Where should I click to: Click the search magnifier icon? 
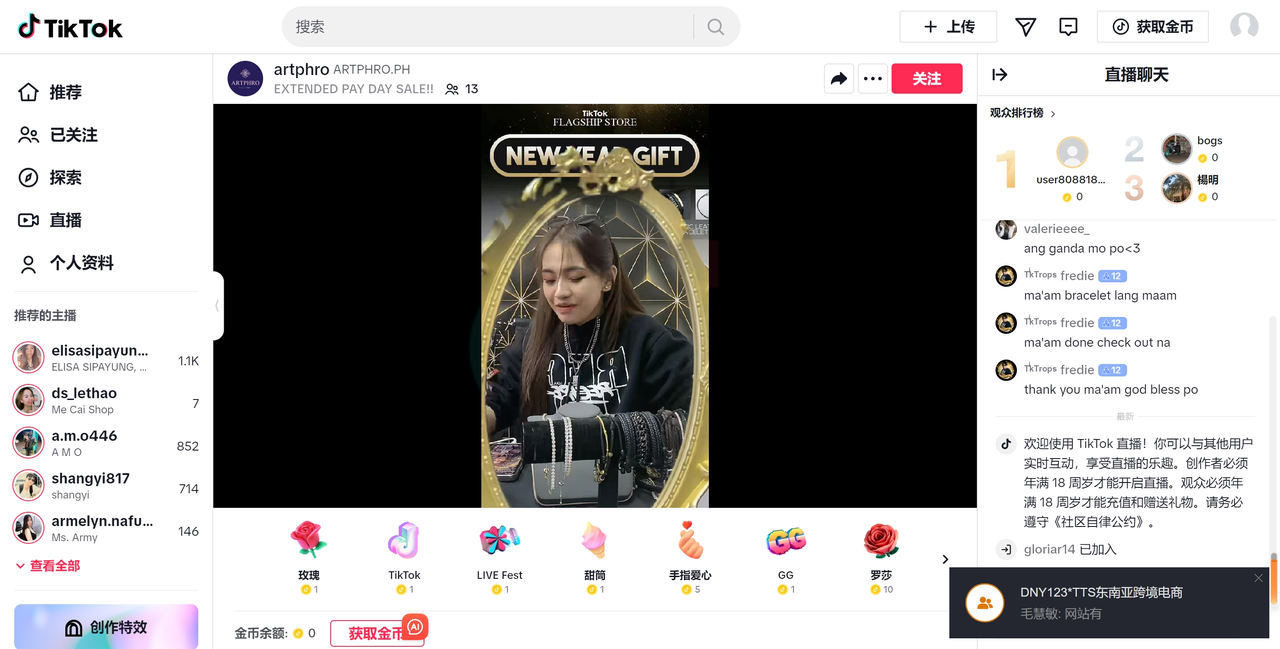click(716, 27)
